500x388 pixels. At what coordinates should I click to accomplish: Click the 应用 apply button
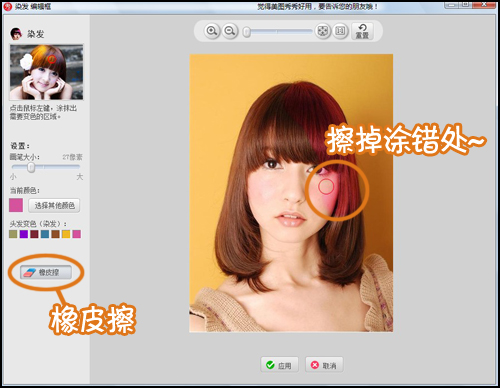[x=279, y=365]
